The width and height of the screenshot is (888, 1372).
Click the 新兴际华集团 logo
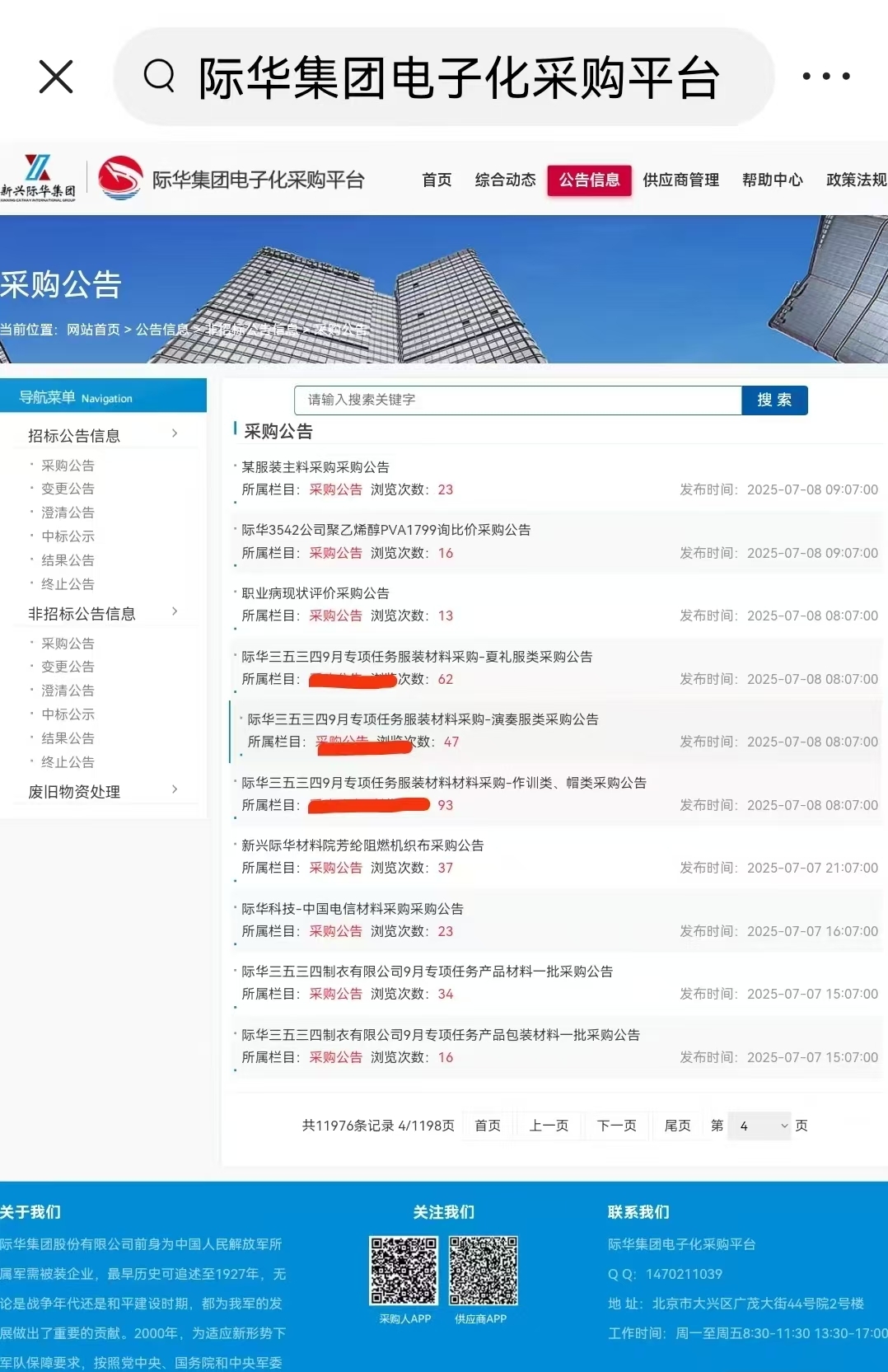point(38,178)
